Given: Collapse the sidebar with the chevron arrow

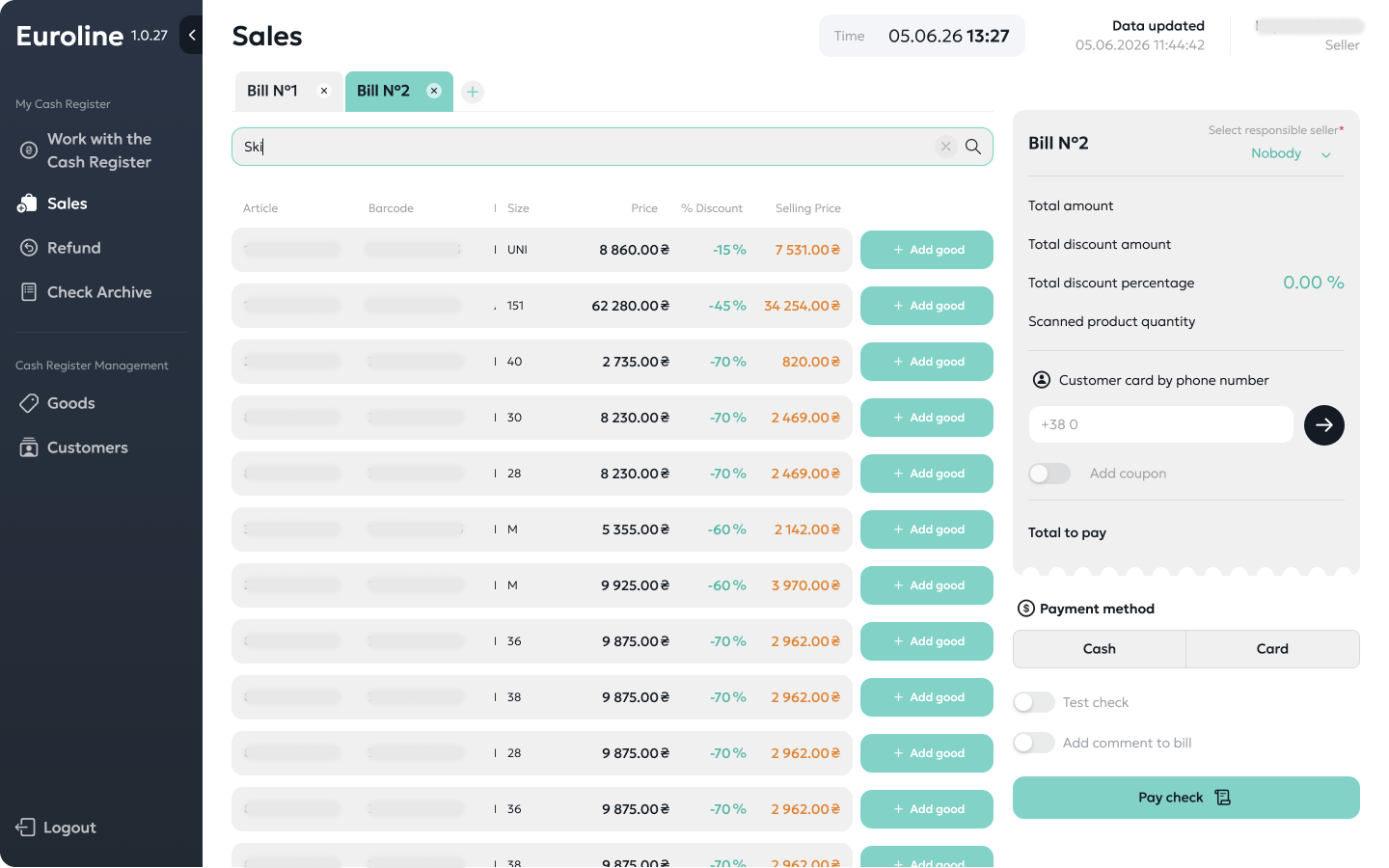Looking at the screenshot, I should (x=192, y=35).
